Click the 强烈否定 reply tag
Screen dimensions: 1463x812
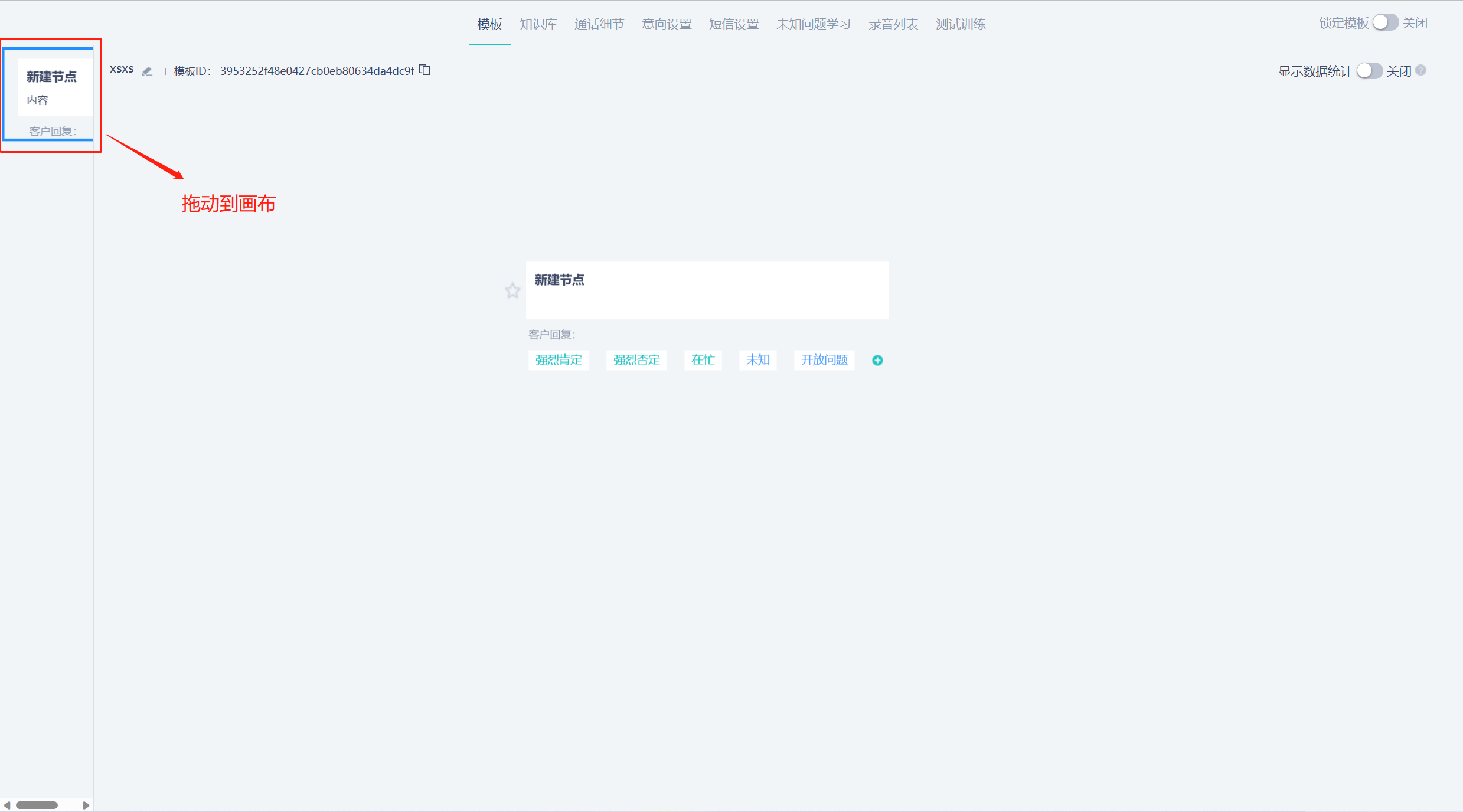point(636,360)
